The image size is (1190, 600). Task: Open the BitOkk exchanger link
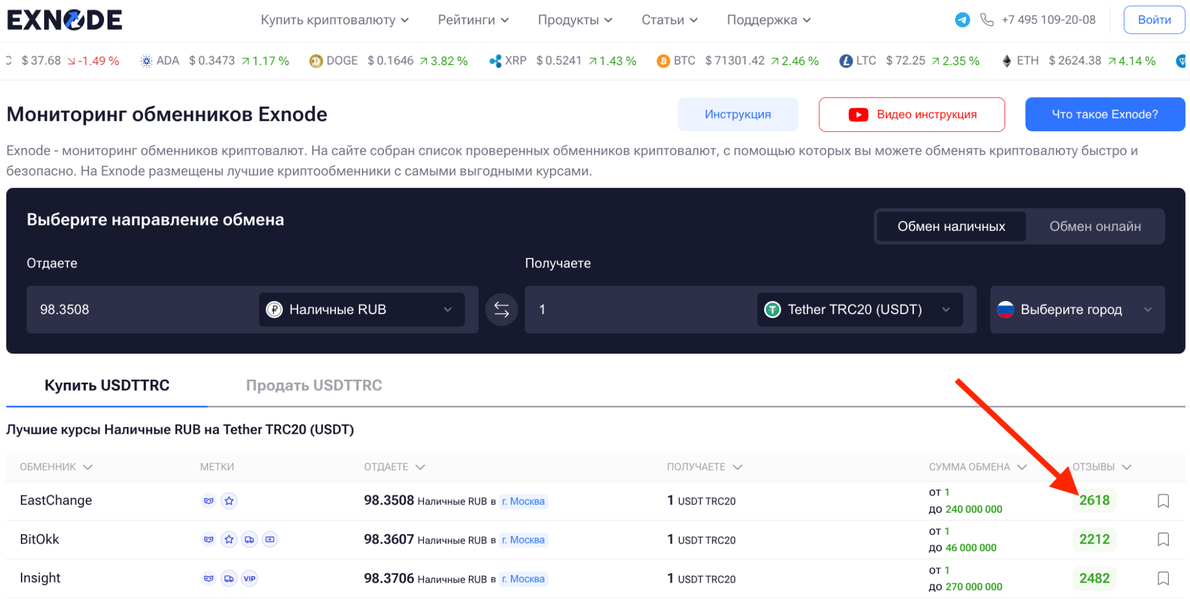(x=39, y=539)
